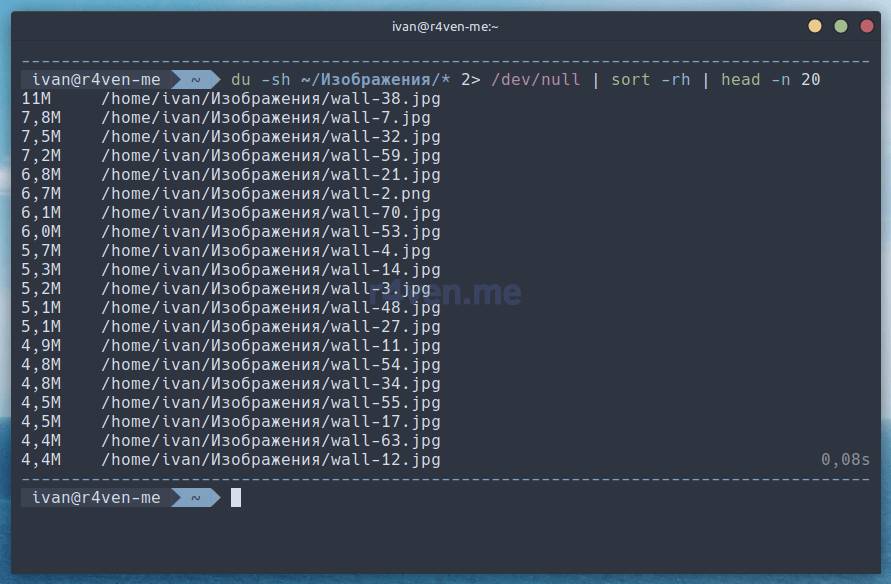Screen dimensions: 891x584
Task: Click the 'du' command in the command line
Action: click(x=241, y=79)
